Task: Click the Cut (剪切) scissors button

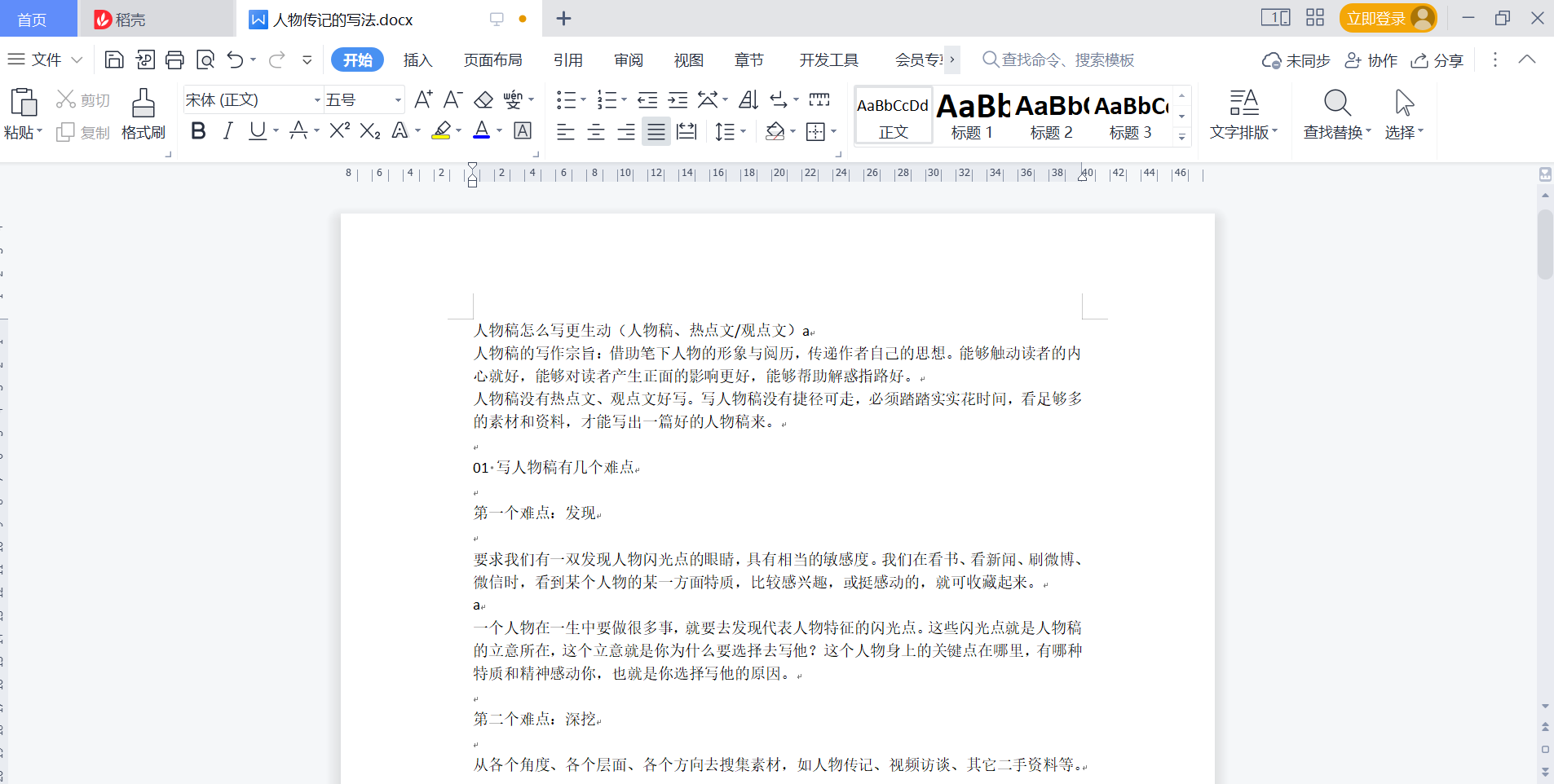Action: [x=83, y=100]
